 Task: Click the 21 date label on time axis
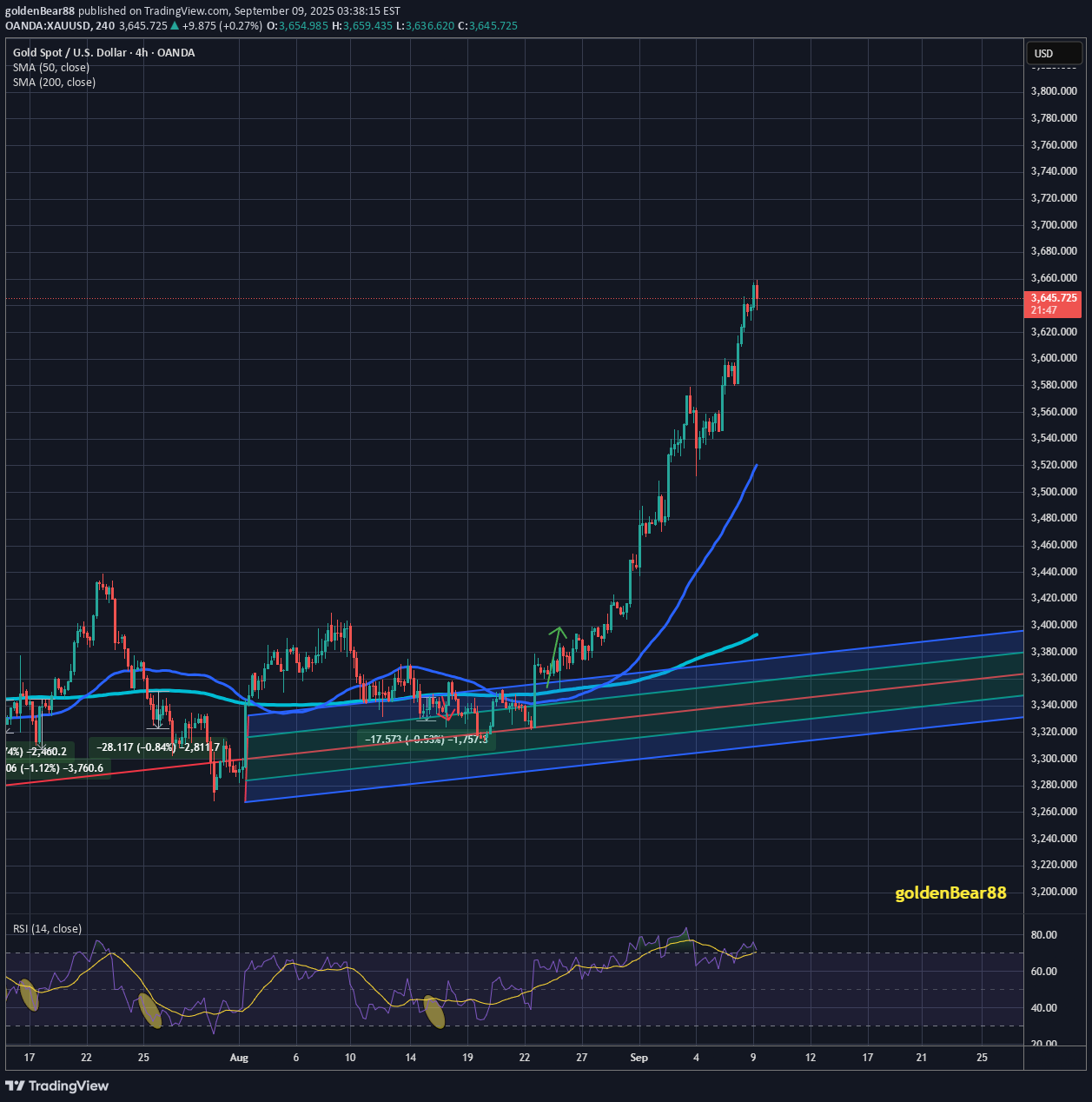[x=922, y=1058]
